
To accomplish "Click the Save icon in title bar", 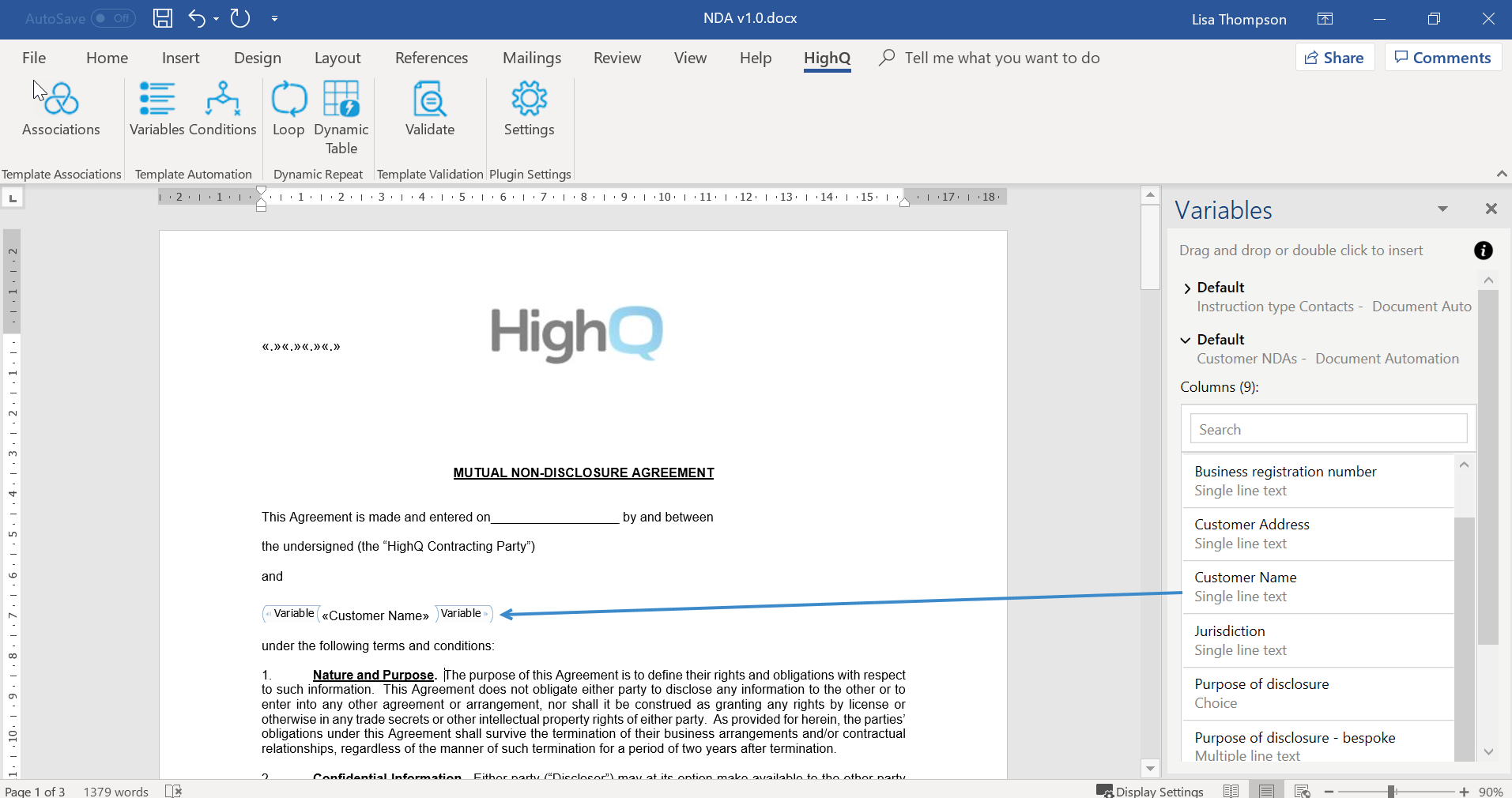I will click(x=163, y=18).
